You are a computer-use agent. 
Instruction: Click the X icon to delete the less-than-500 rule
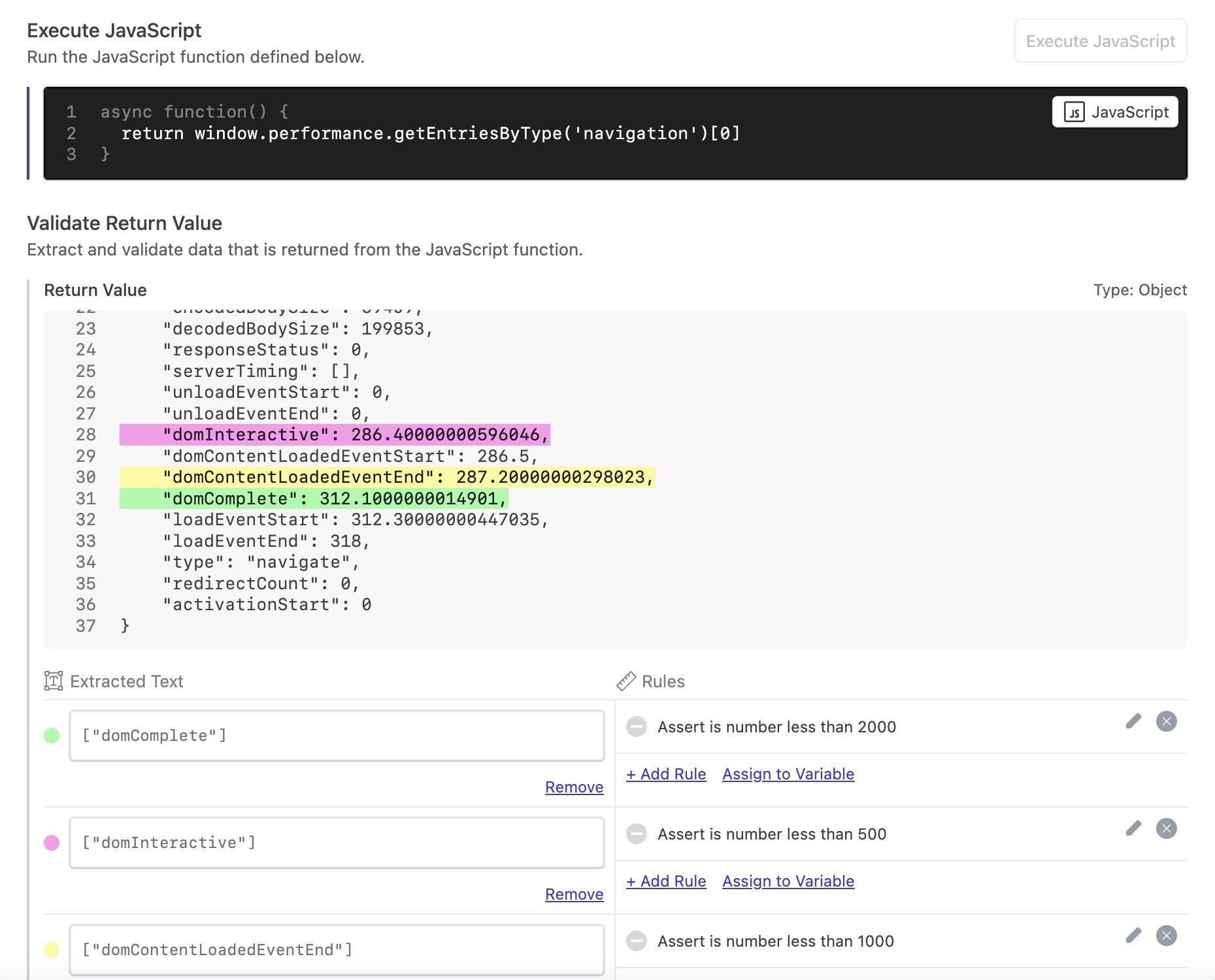pyautogui.click(x=1168, y=828)
